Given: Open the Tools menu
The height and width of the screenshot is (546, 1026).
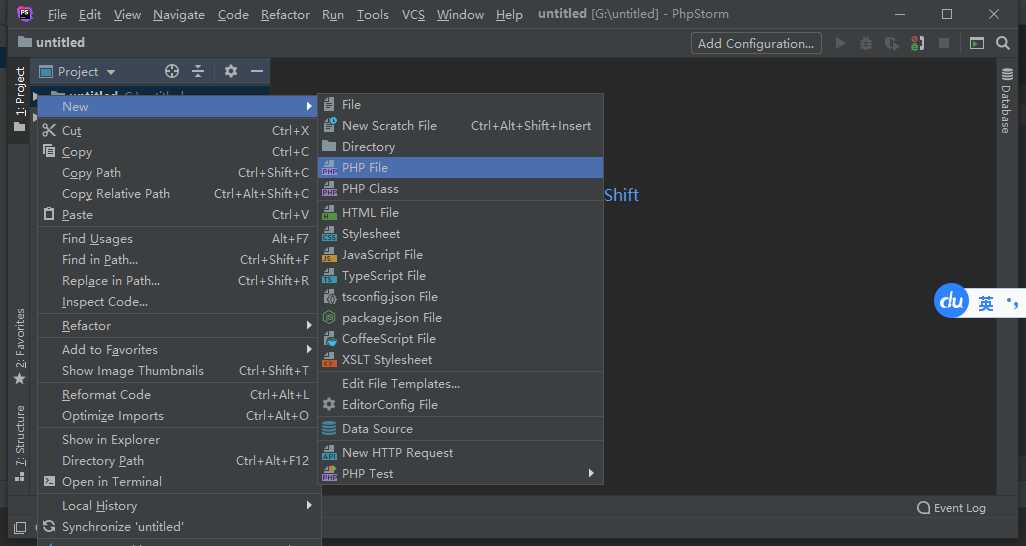Looking at the screenshot, I should (x=372, y=14).
